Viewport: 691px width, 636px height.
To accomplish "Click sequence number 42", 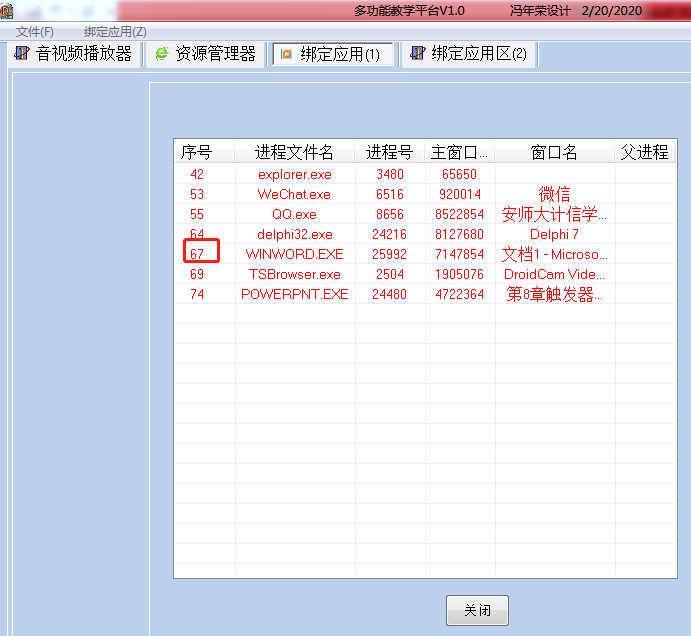I will (x=197, y=175).
